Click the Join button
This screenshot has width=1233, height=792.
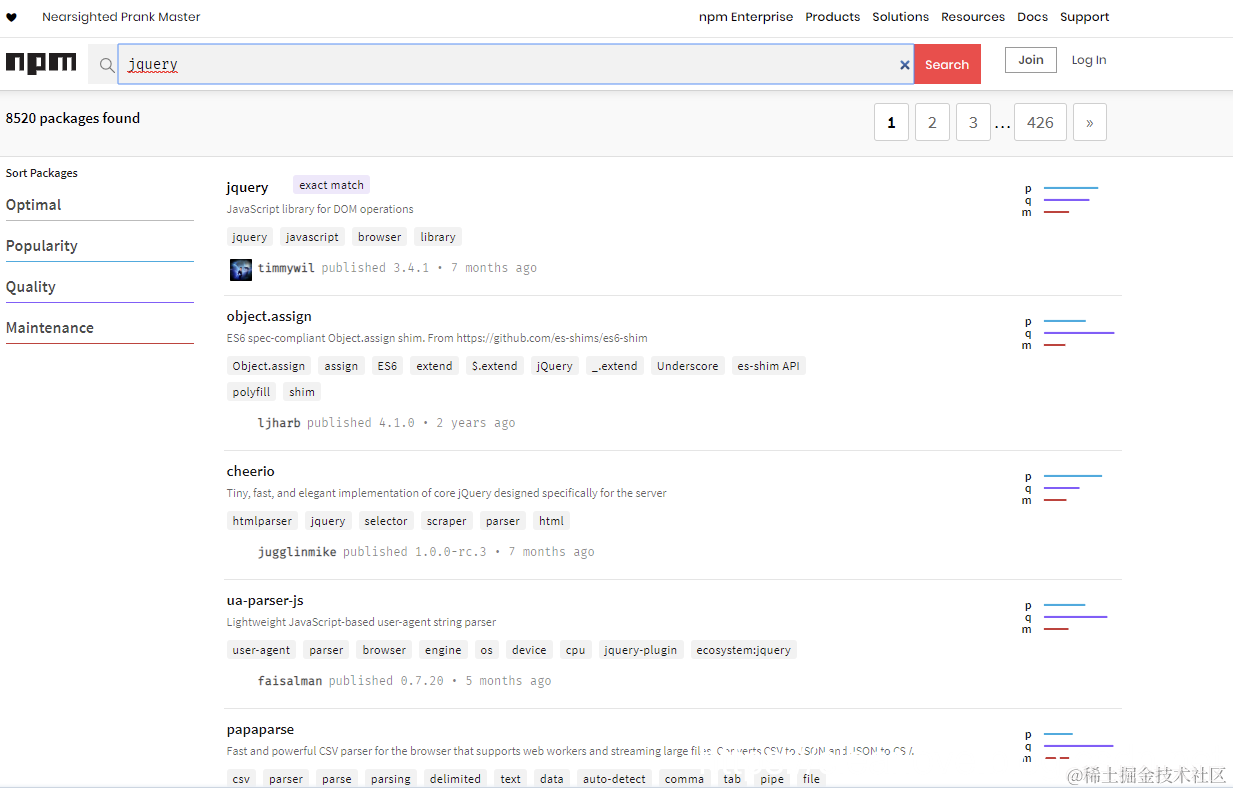[1031, 60]
